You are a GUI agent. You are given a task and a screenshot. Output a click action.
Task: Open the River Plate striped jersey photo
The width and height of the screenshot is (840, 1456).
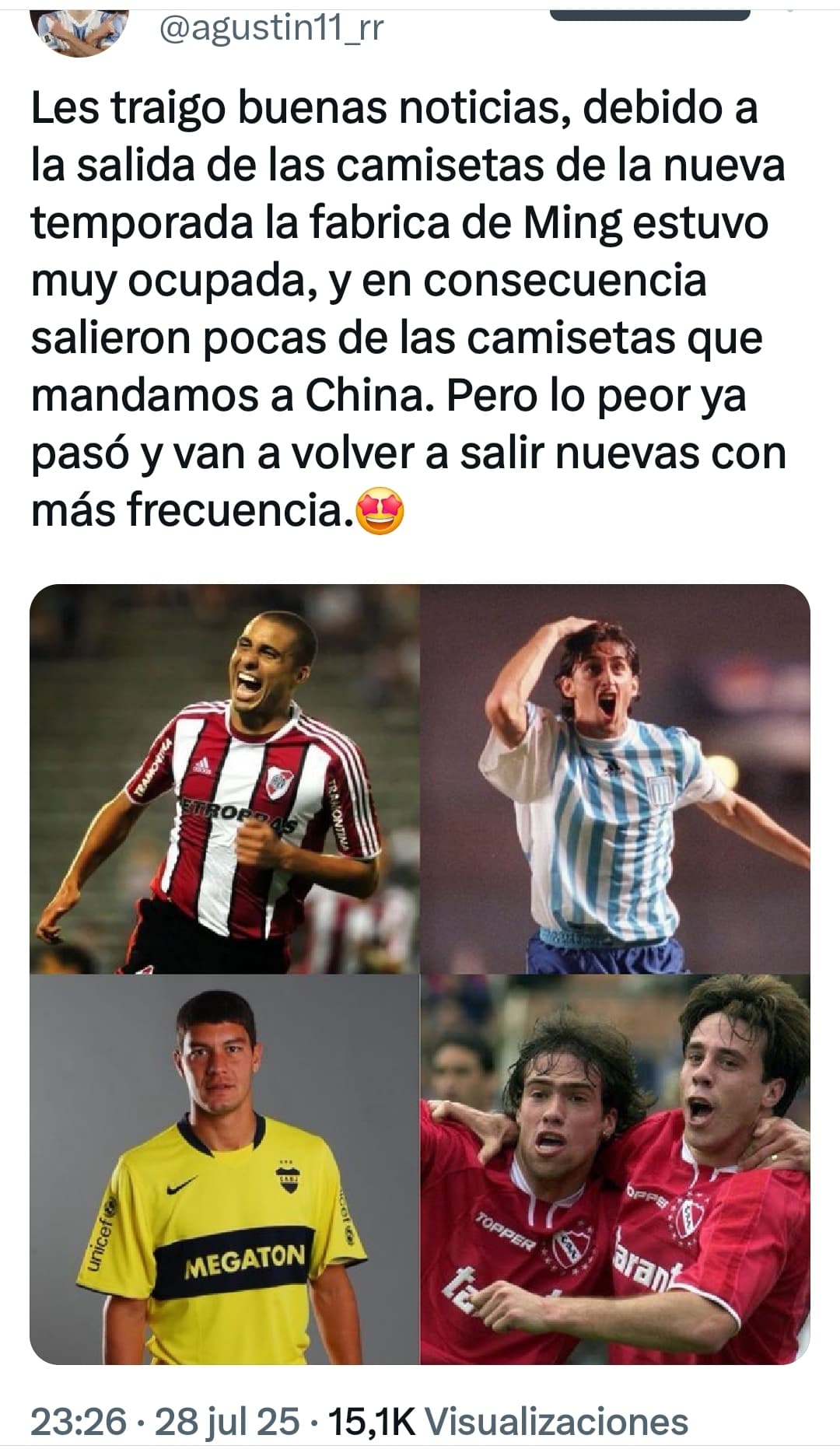[x=225, y=779]
